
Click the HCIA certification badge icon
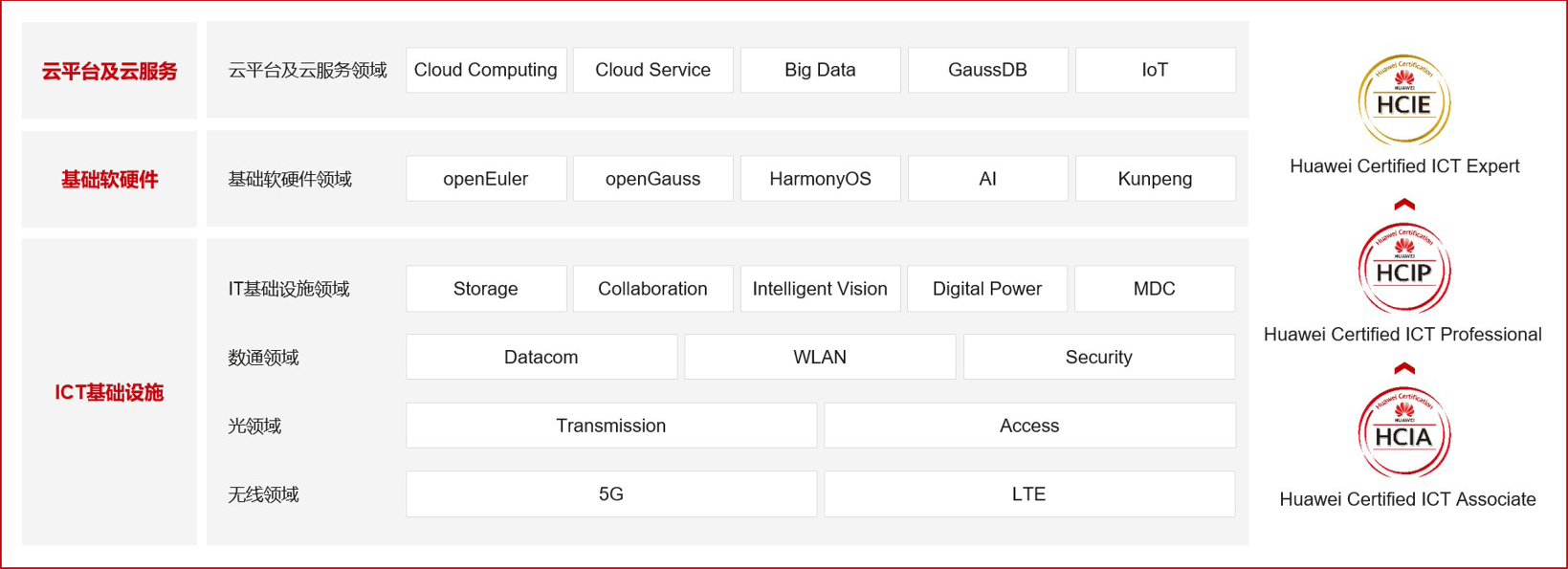coord(1403,433)
